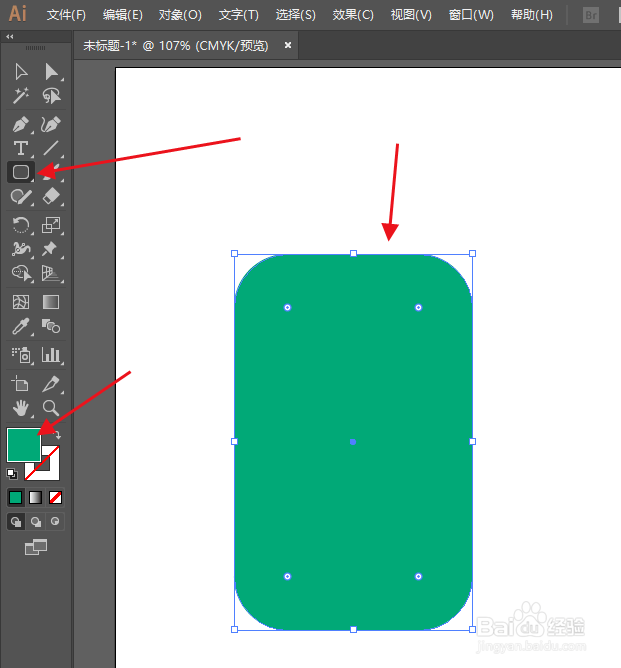Select the Puppet Warp pin tool

click(x=50, y=249)
